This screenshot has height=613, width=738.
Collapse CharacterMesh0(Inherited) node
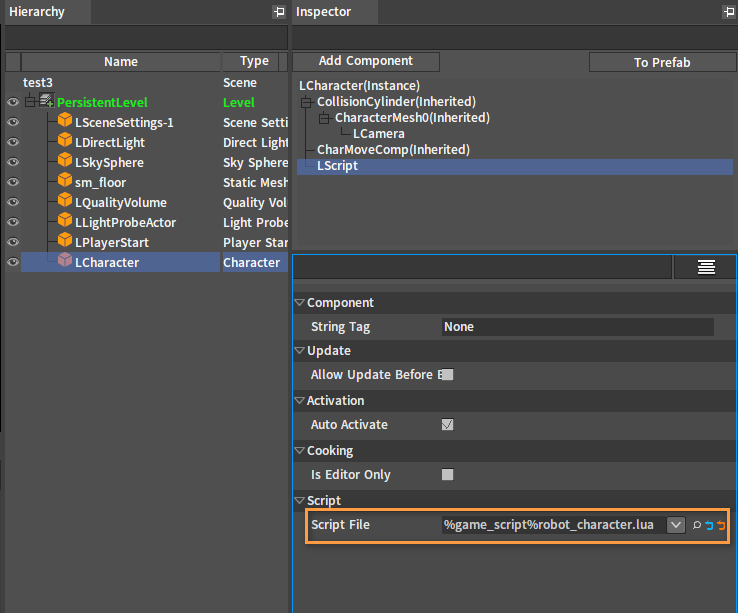324,118
